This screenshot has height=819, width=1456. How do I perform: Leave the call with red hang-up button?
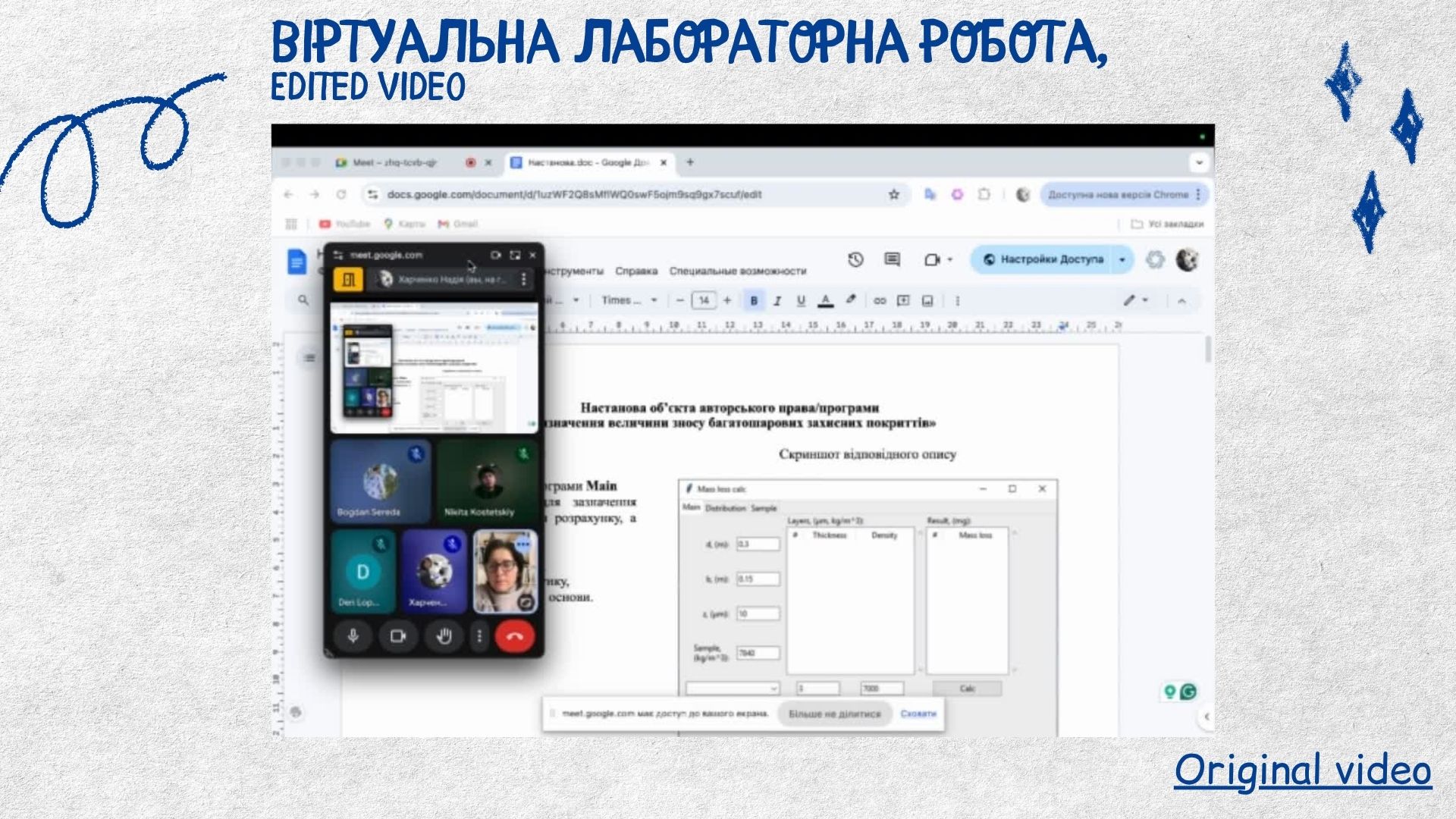click(515, 636)
